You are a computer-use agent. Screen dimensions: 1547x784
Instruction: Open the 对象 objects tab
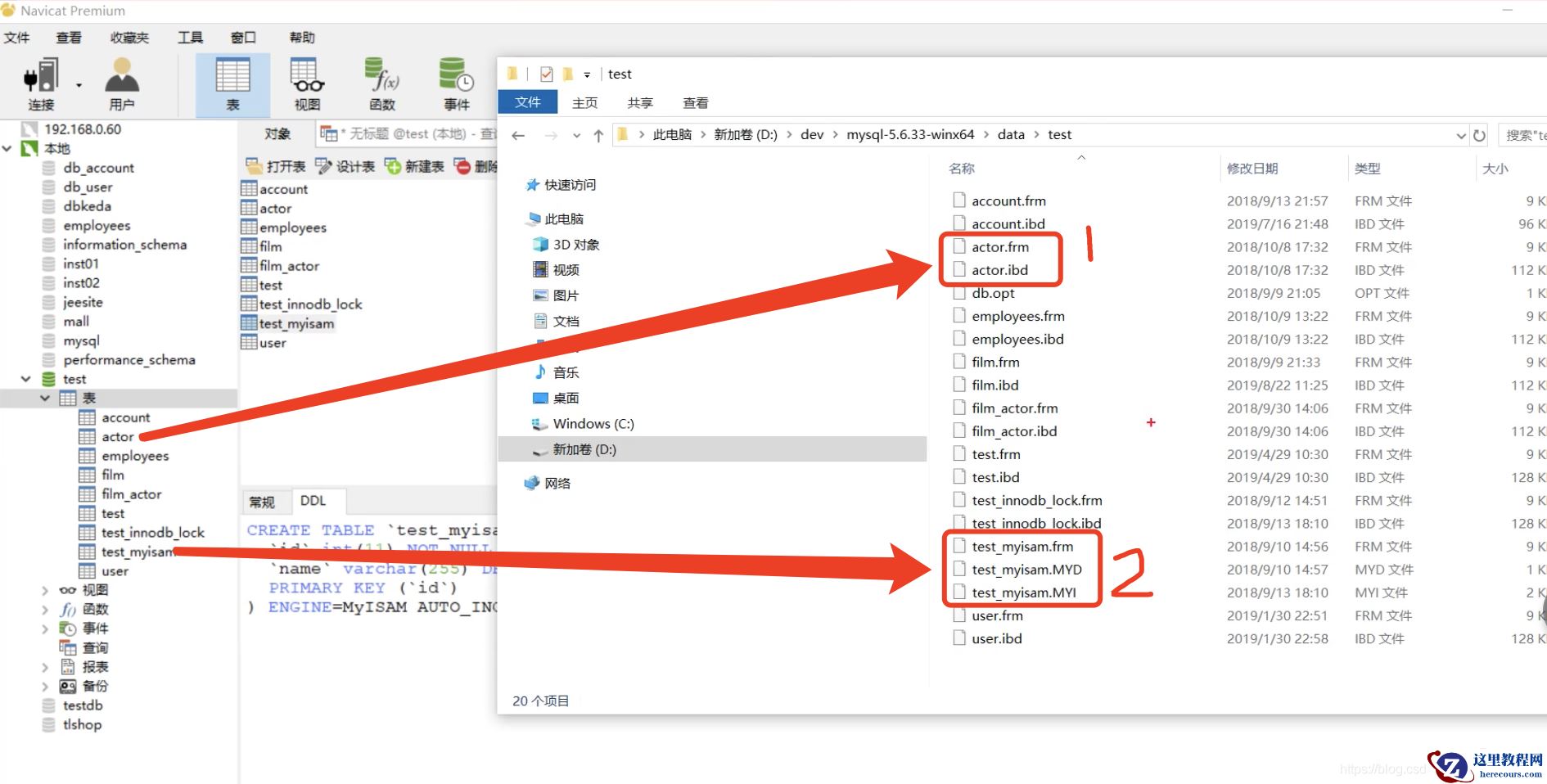tap(277, 133)
